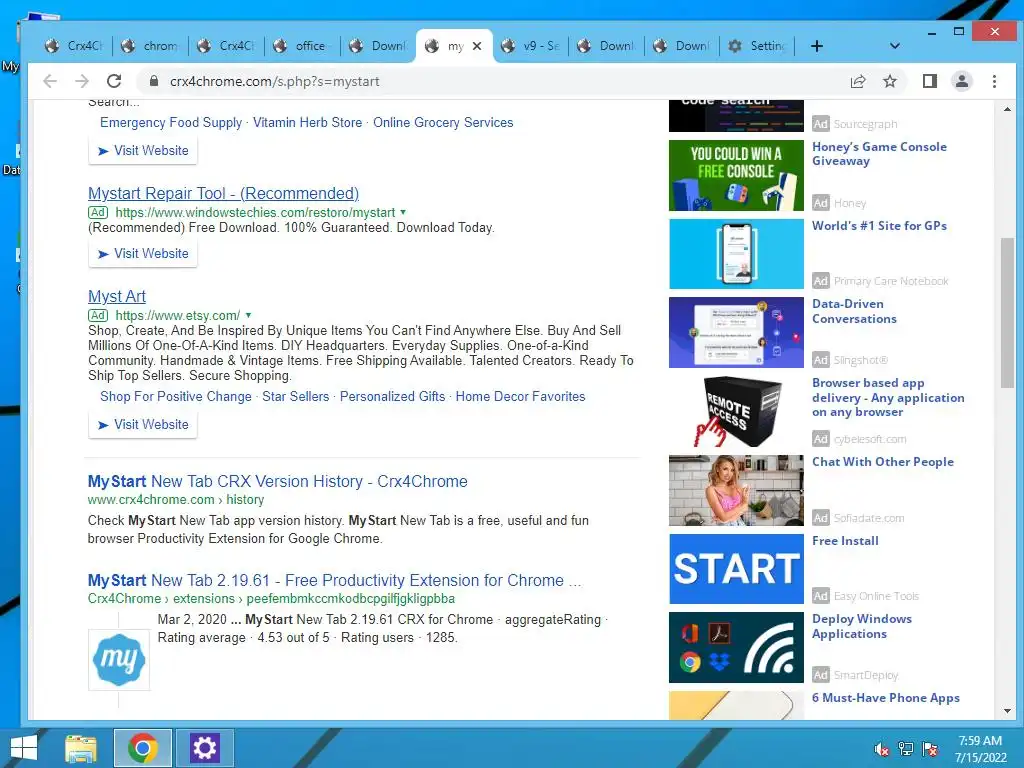Click the phone mockup ad image
The image size is (1024, 768).
(736, 253)
